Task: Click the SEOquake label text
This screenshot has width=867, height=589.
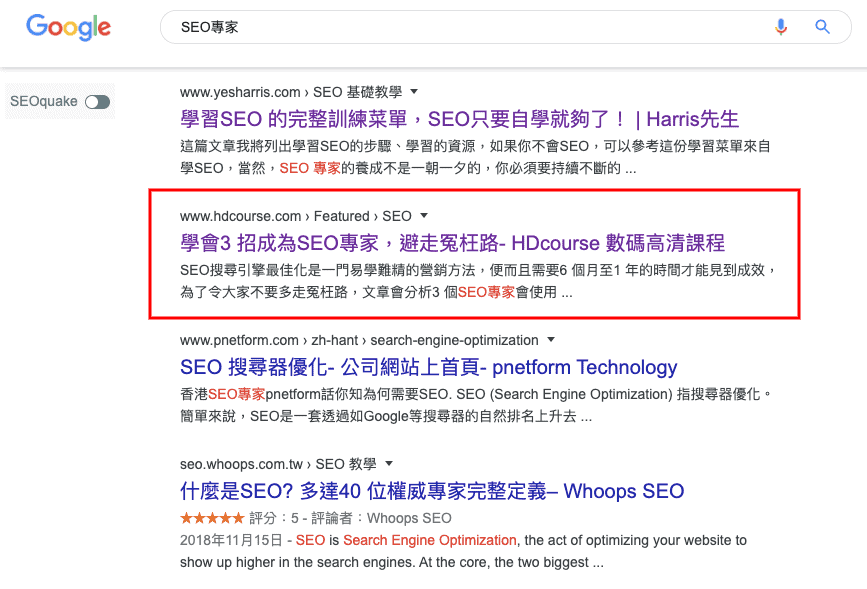Action: pos(44,102)
